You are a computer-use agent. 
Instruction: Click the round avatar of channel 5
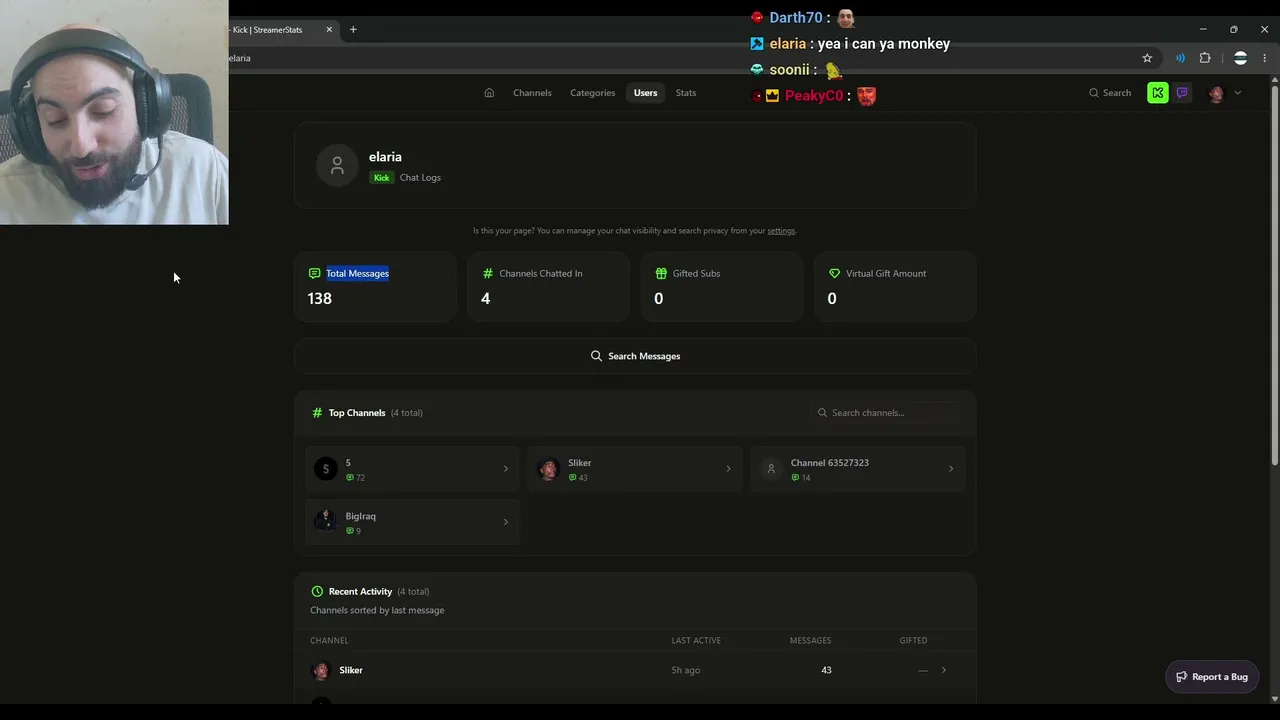[326, 469]
